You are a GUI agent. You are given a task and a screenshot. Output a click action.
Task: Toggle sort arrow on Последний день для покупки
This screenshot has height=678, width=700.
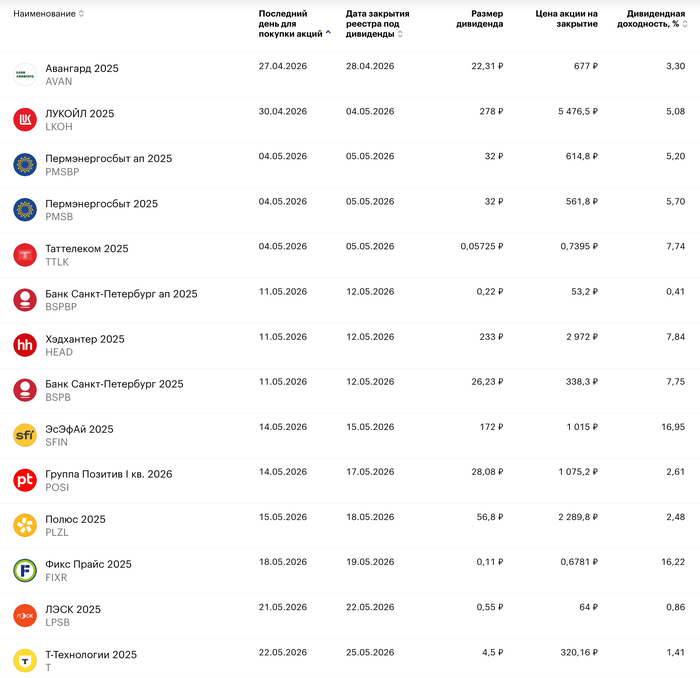point(328,33)
